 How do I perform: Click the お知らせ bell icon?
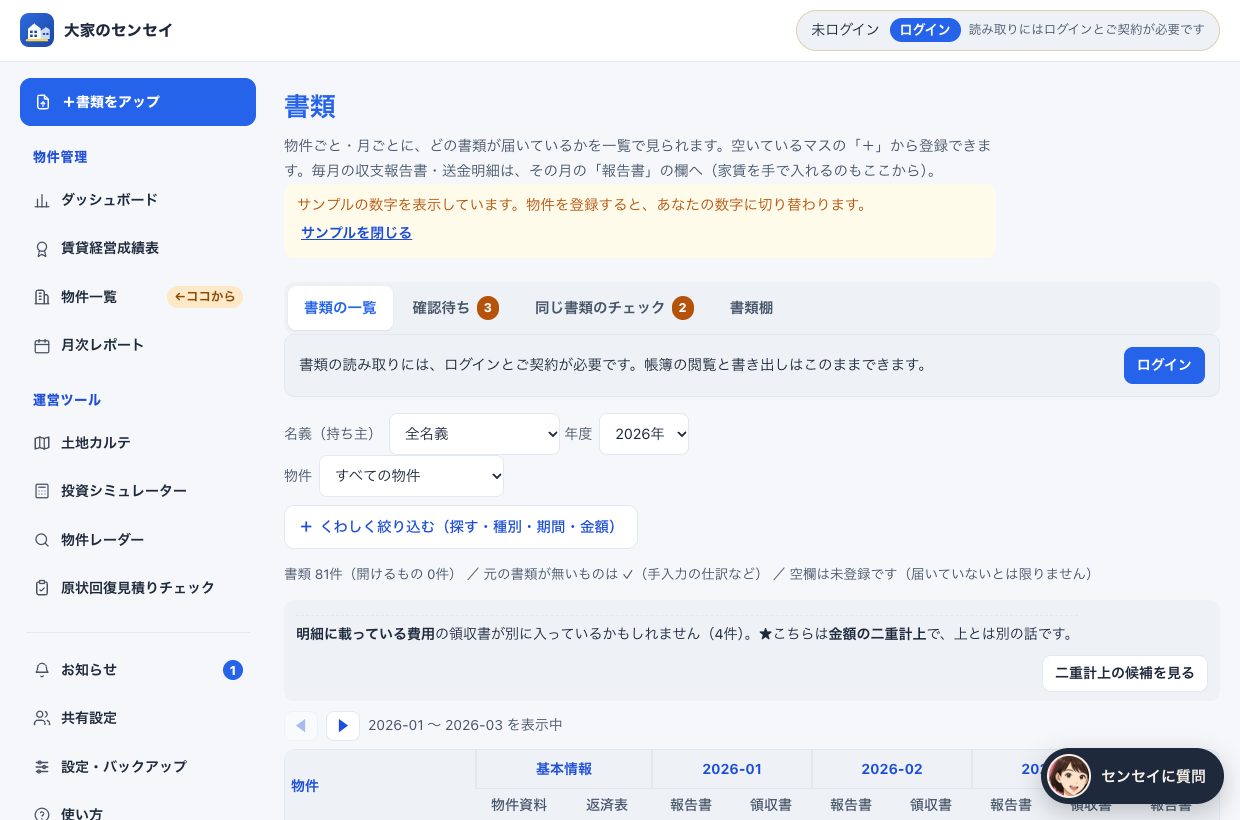click(x=42, y=670)
